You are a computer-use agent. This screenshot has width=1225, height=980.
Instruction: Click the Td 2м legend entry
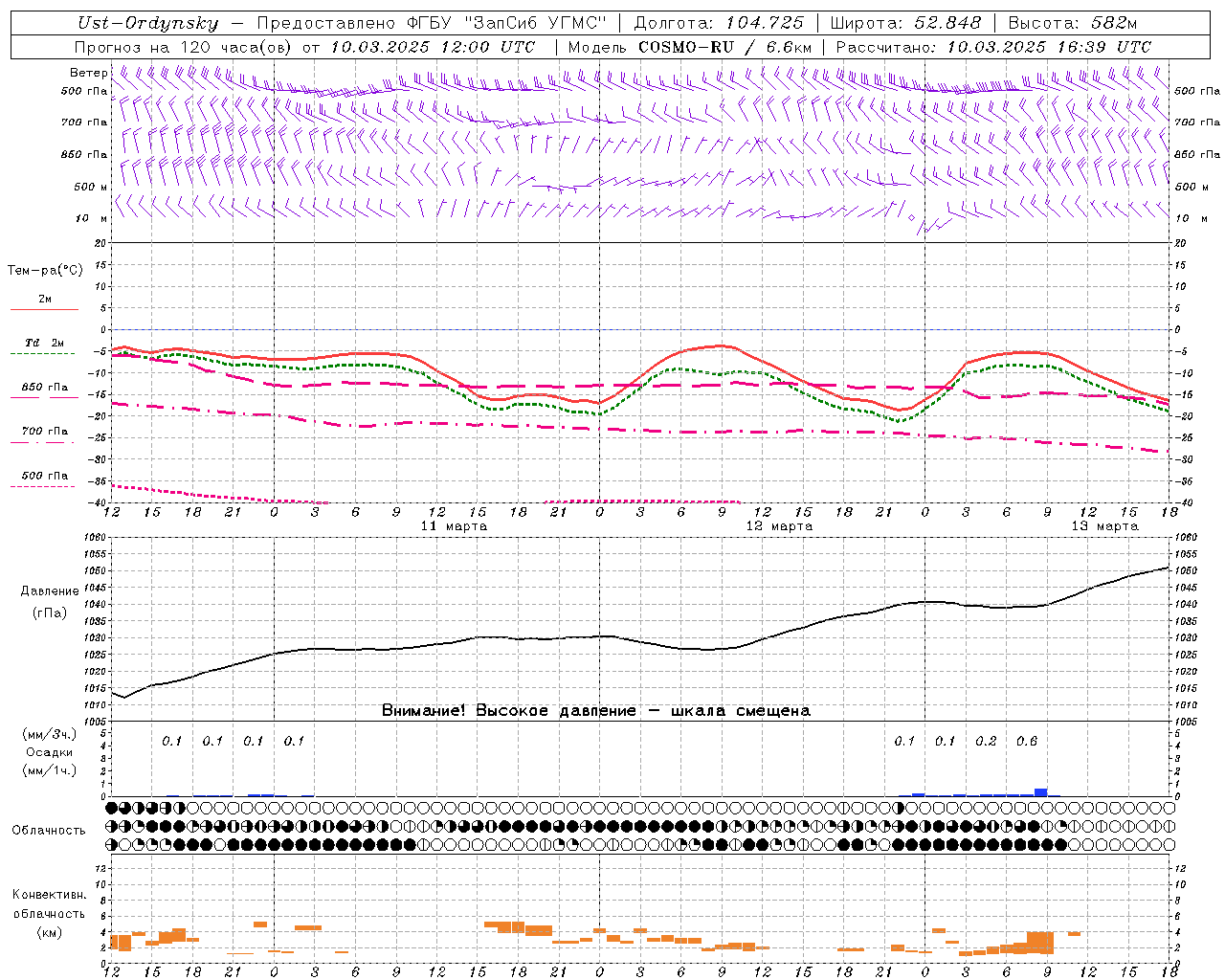(44, 343)
